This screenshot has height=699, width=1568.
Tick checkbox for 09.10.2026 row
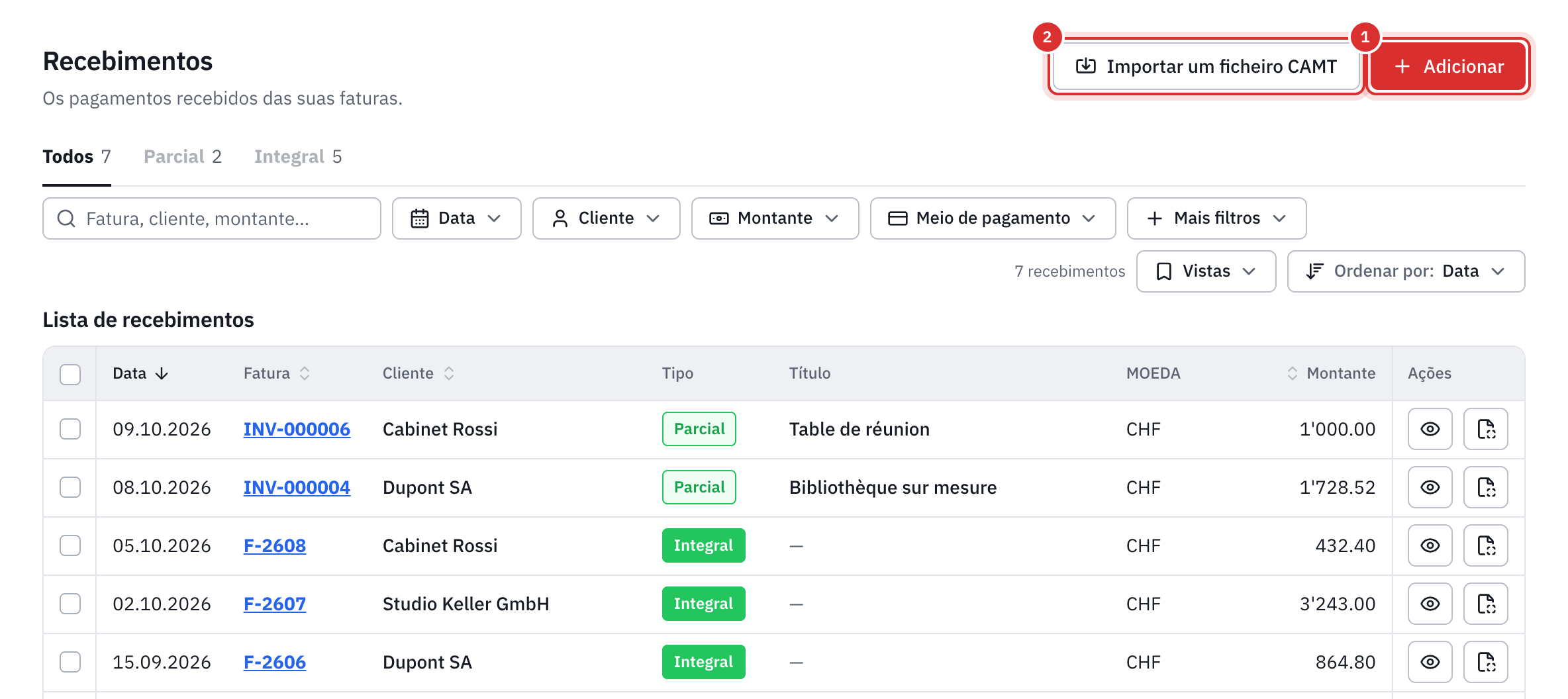pos(70,429)
